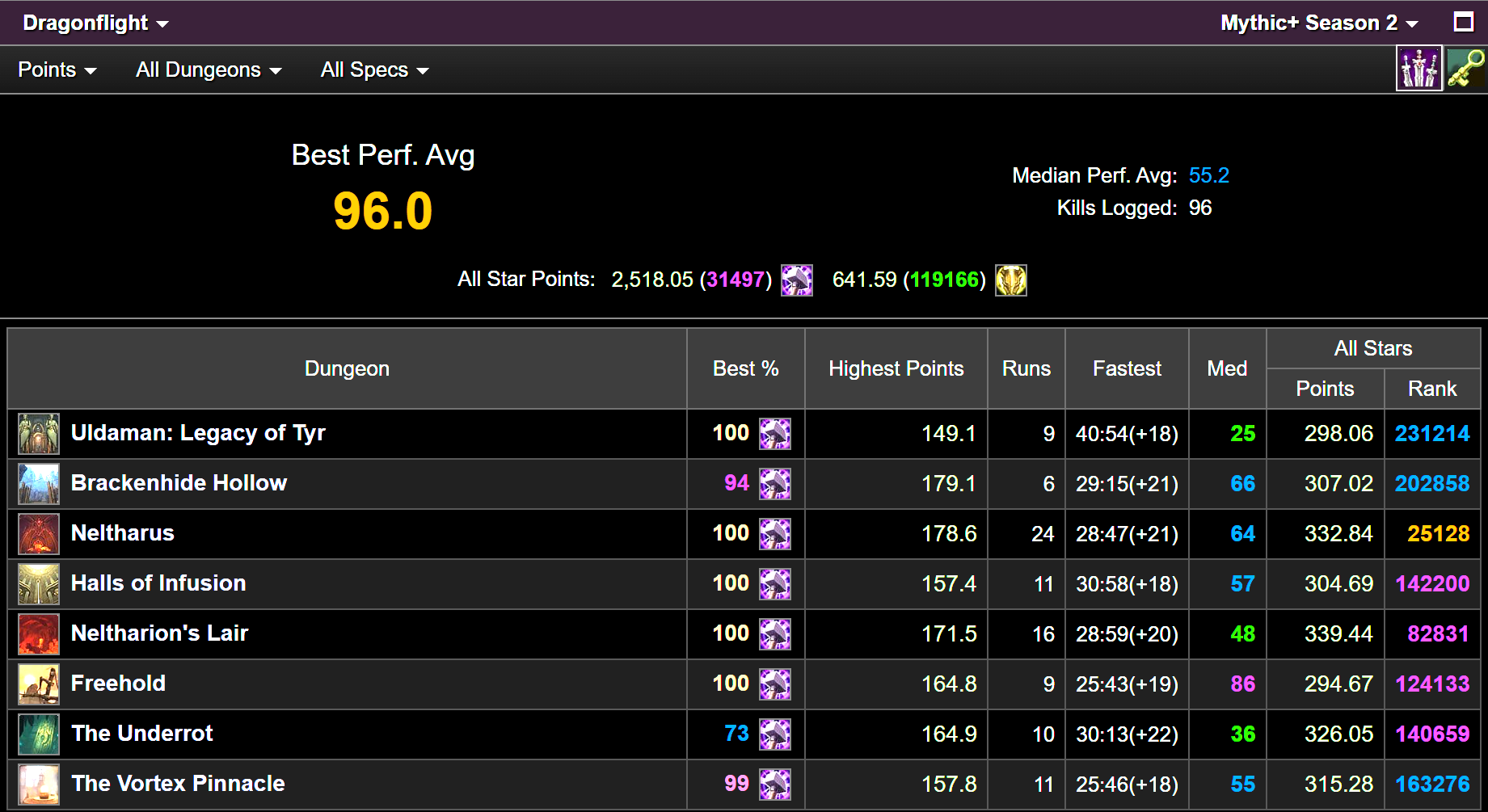Click The Vortex Pinnacle dungeon icon
The height and width of the screenshot is (812, 1488).
39,785
